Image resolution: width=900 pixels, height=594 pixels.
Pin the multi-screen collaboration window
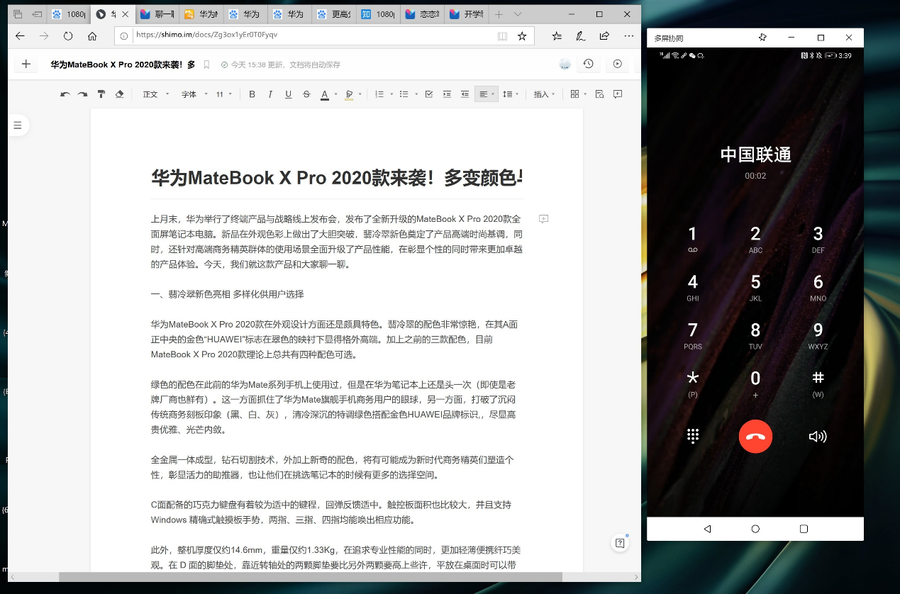[x=762, y=38]
